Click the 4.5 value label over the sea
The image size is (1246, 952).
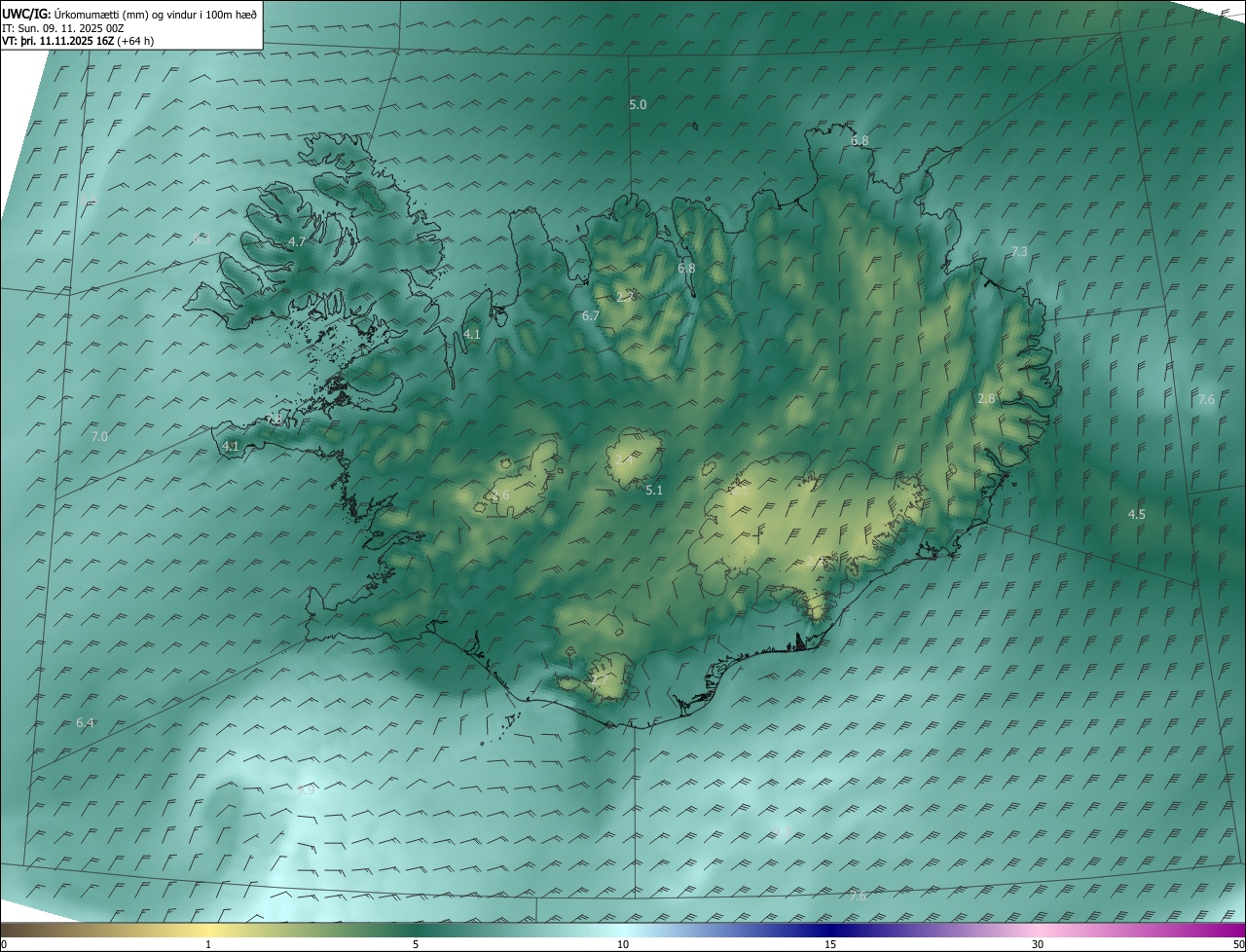click(x=1136, y=514)
